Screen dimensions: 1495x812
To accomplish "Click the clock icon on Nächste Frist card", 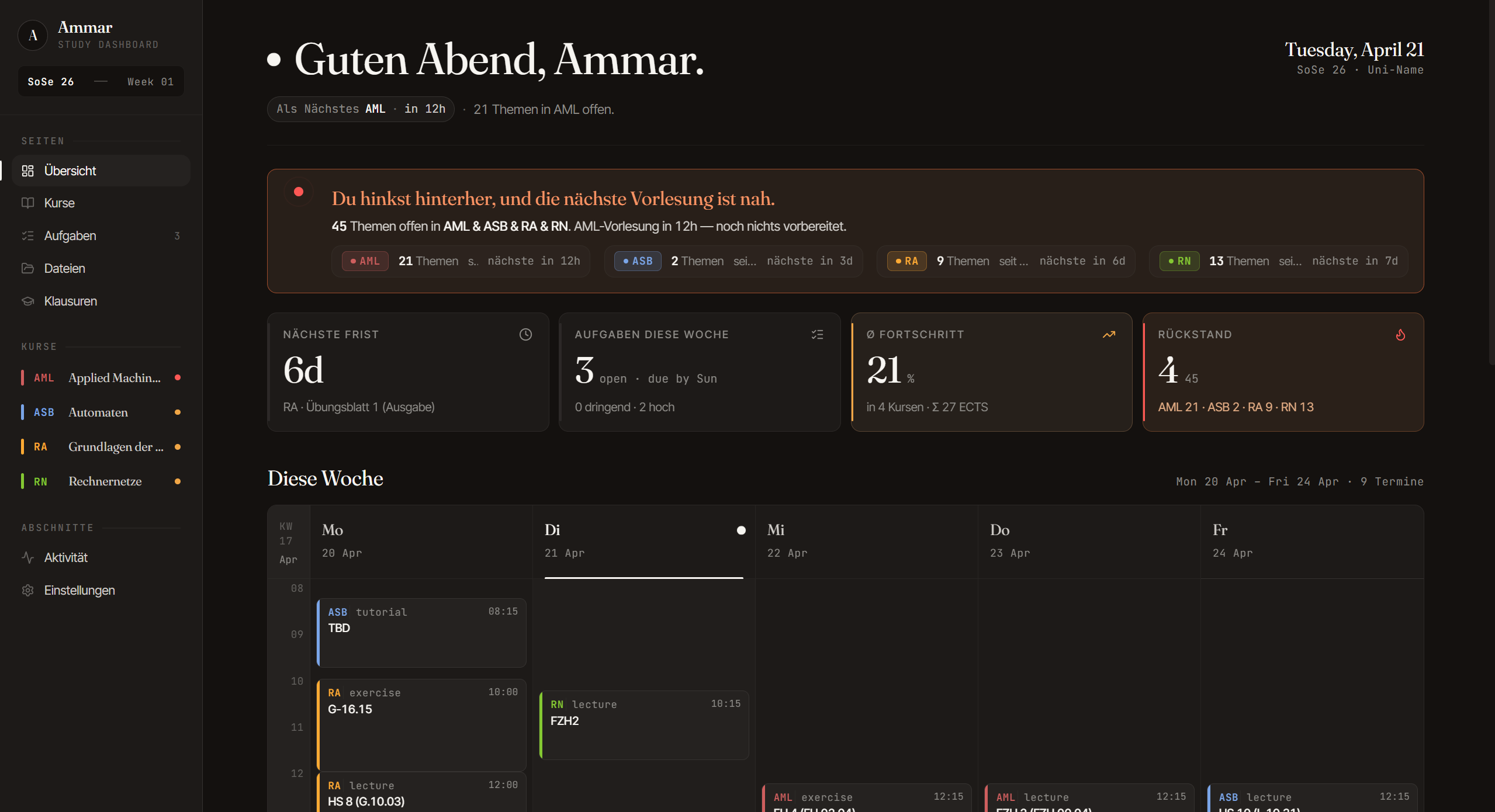I will click(x=525, y=334).
